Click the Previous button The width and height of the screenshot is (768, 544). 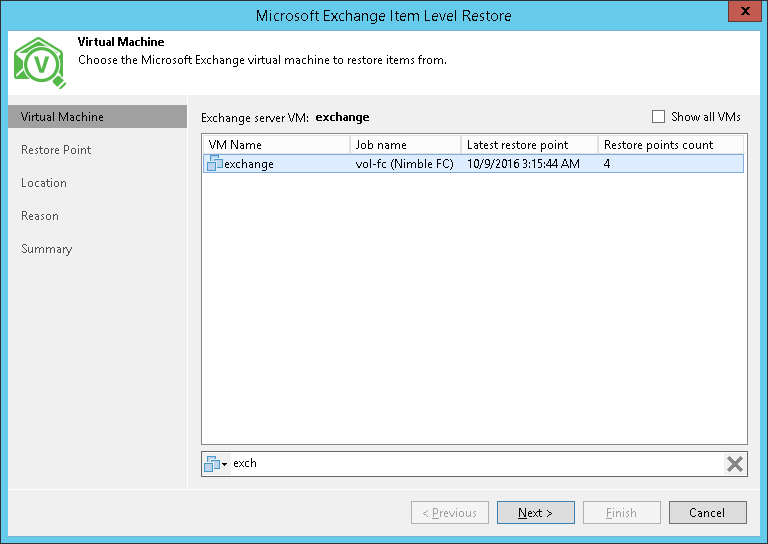pos(450,513)
